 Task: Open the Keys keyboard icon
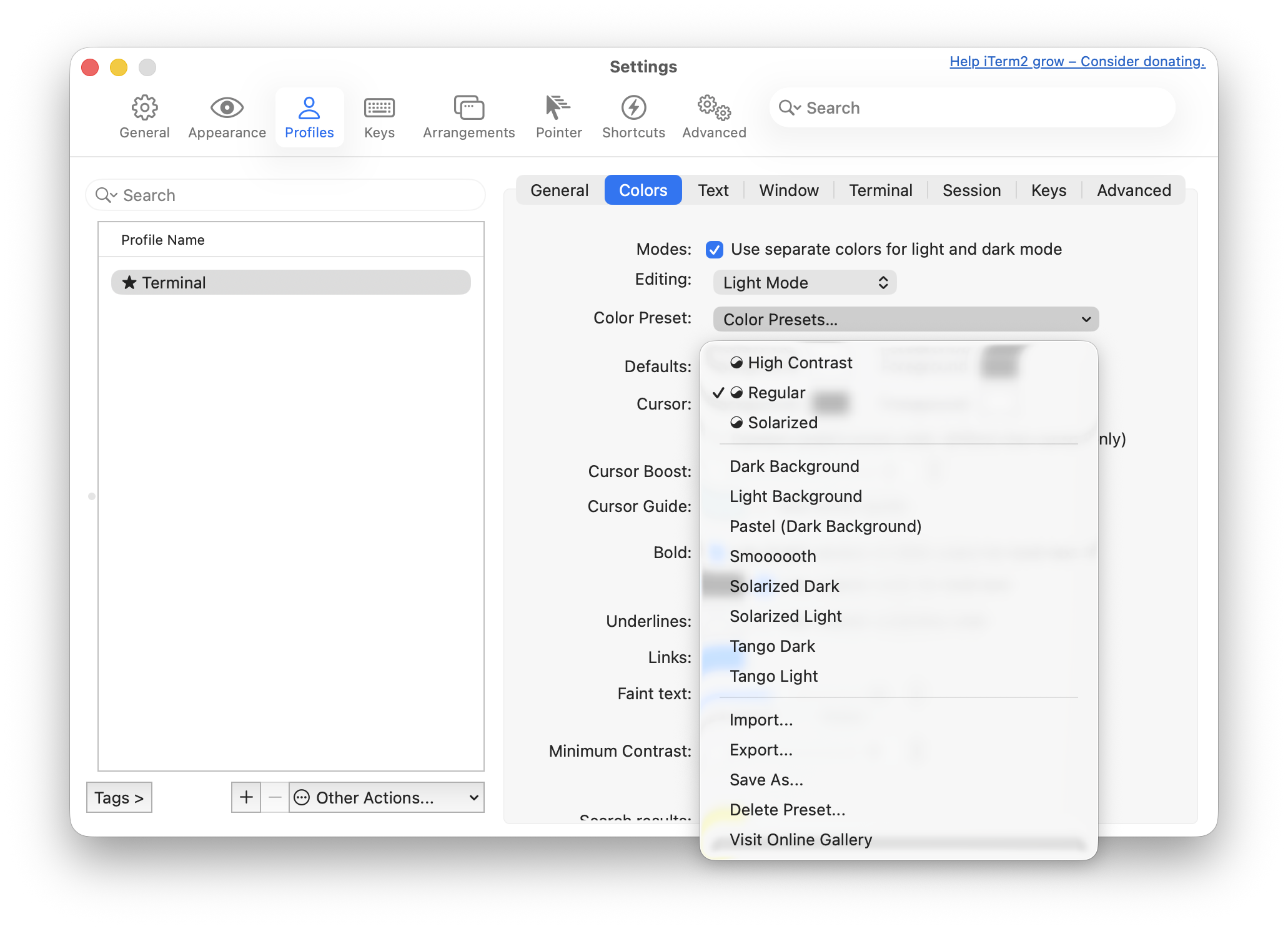(379, 108)
